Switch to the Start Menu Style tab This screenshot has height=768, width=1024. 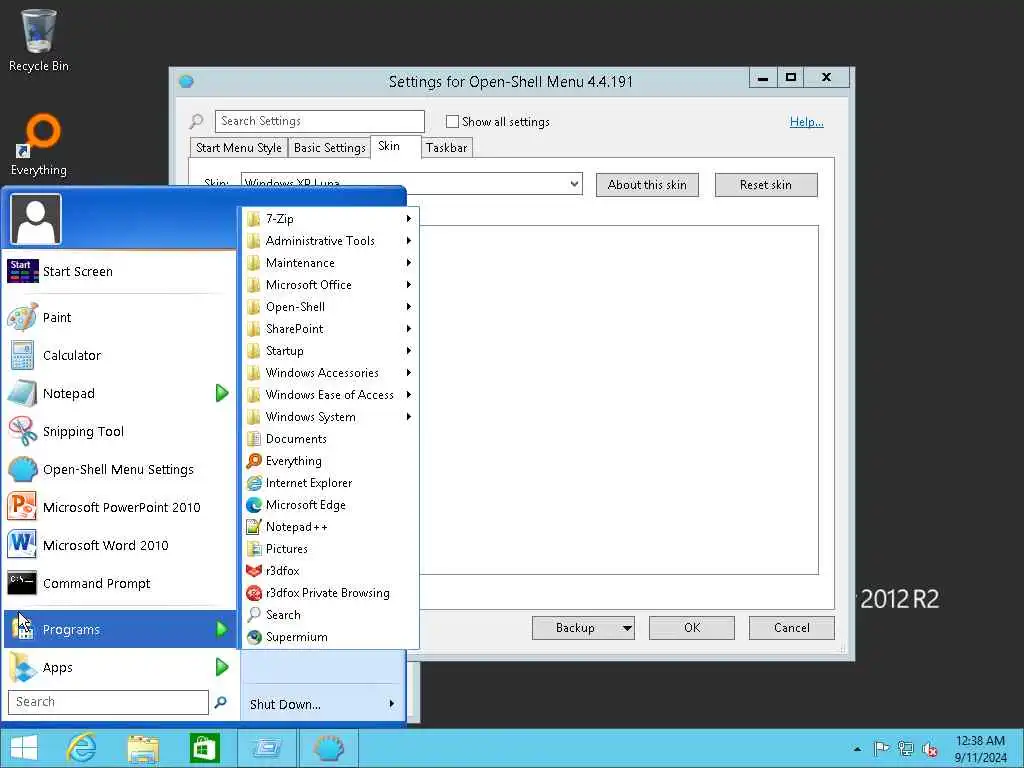(238, 148)
